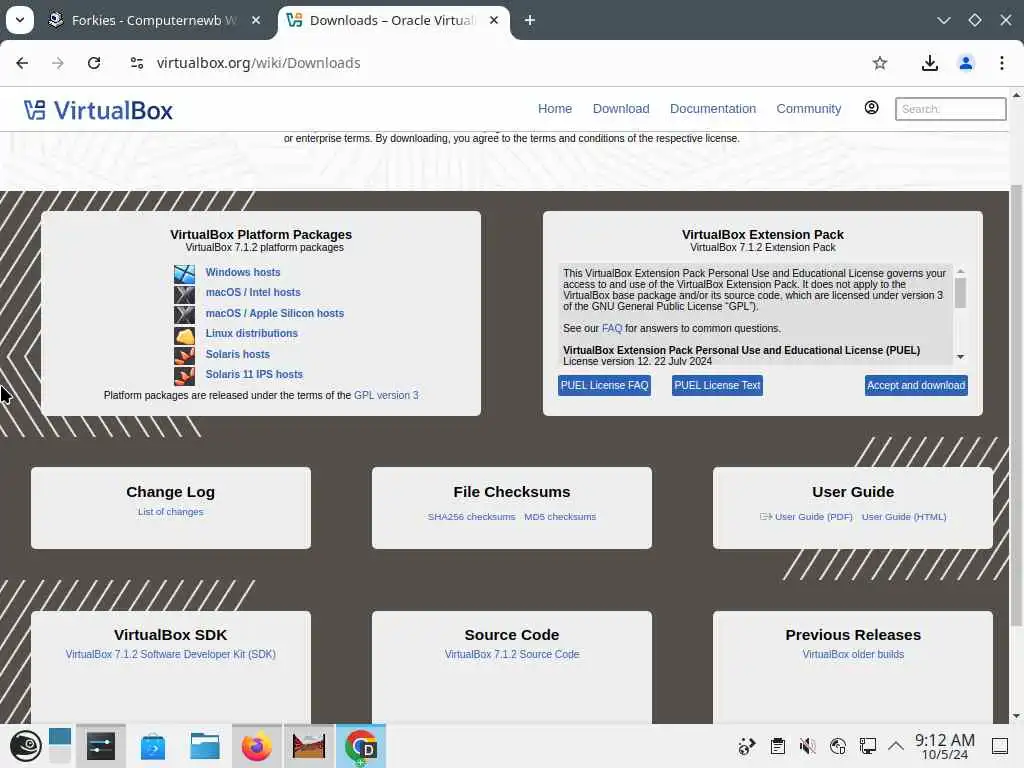The width and height of the screenshot is (1024, 768).
Task: Open the Linux distributions link
Action: (251, 333)
